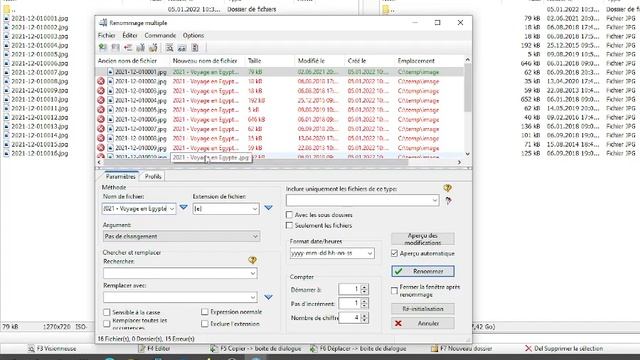Click blue arrow beside Extension de fichier field

[x=268, y=207]
